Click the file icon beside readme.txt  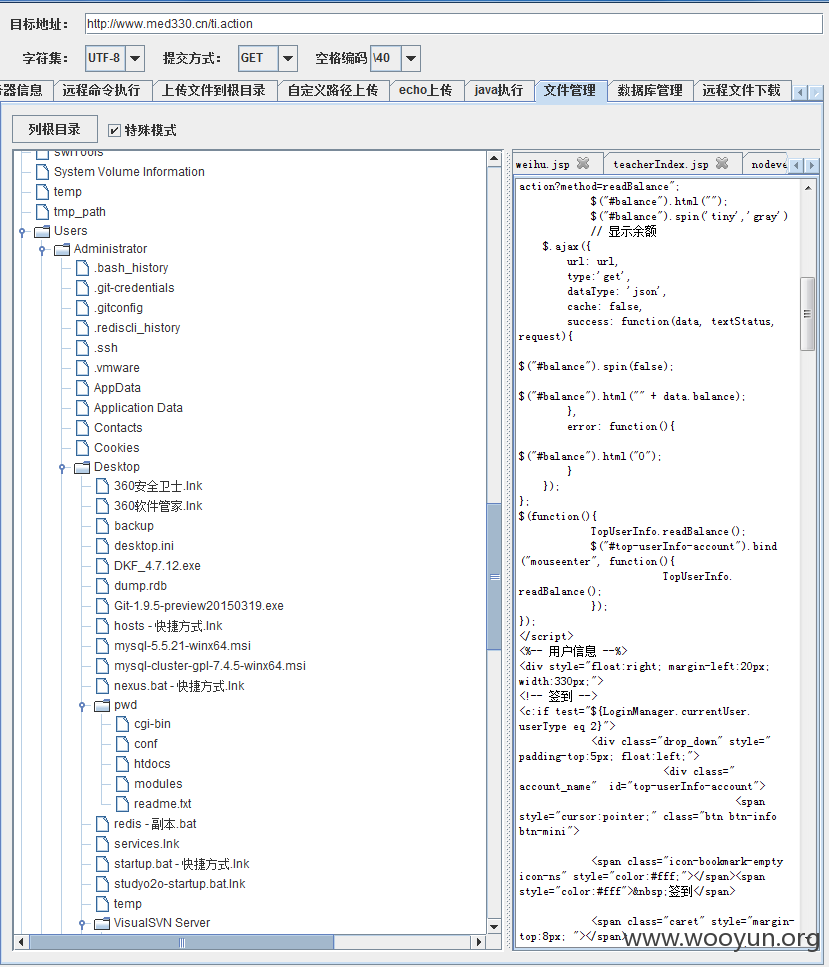[x=123, y=804]
